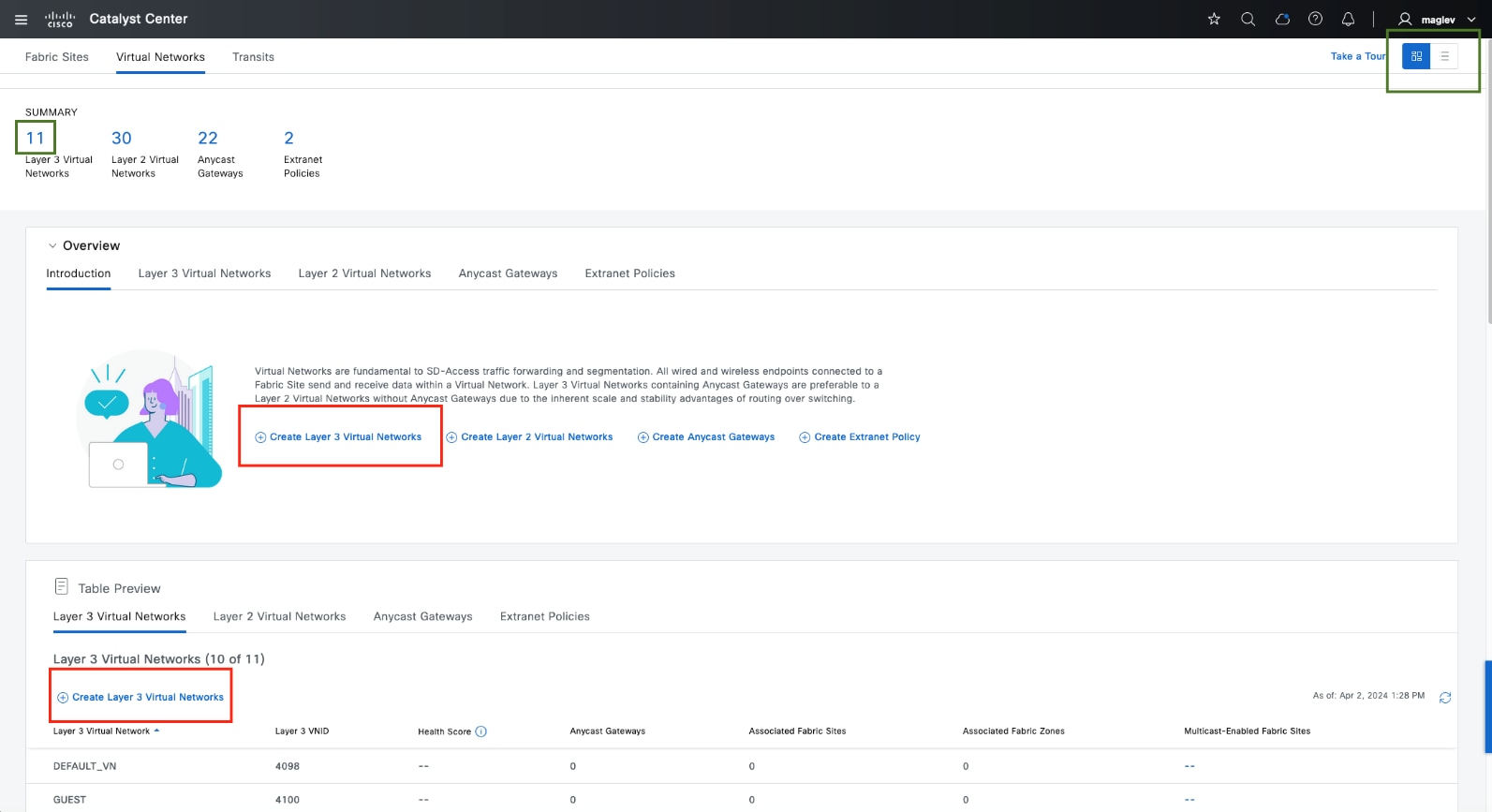Refresh the Layer 3 Virtual Networks table
The width and height of the screenshot is (1492, 812).
(1445, 698)
